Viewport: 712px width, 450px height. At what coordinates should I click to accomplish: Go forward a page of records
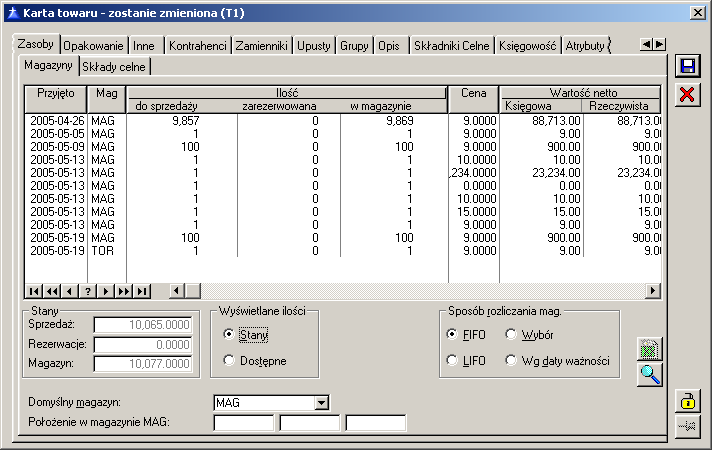pyautogui.click(x=124, y=291)
